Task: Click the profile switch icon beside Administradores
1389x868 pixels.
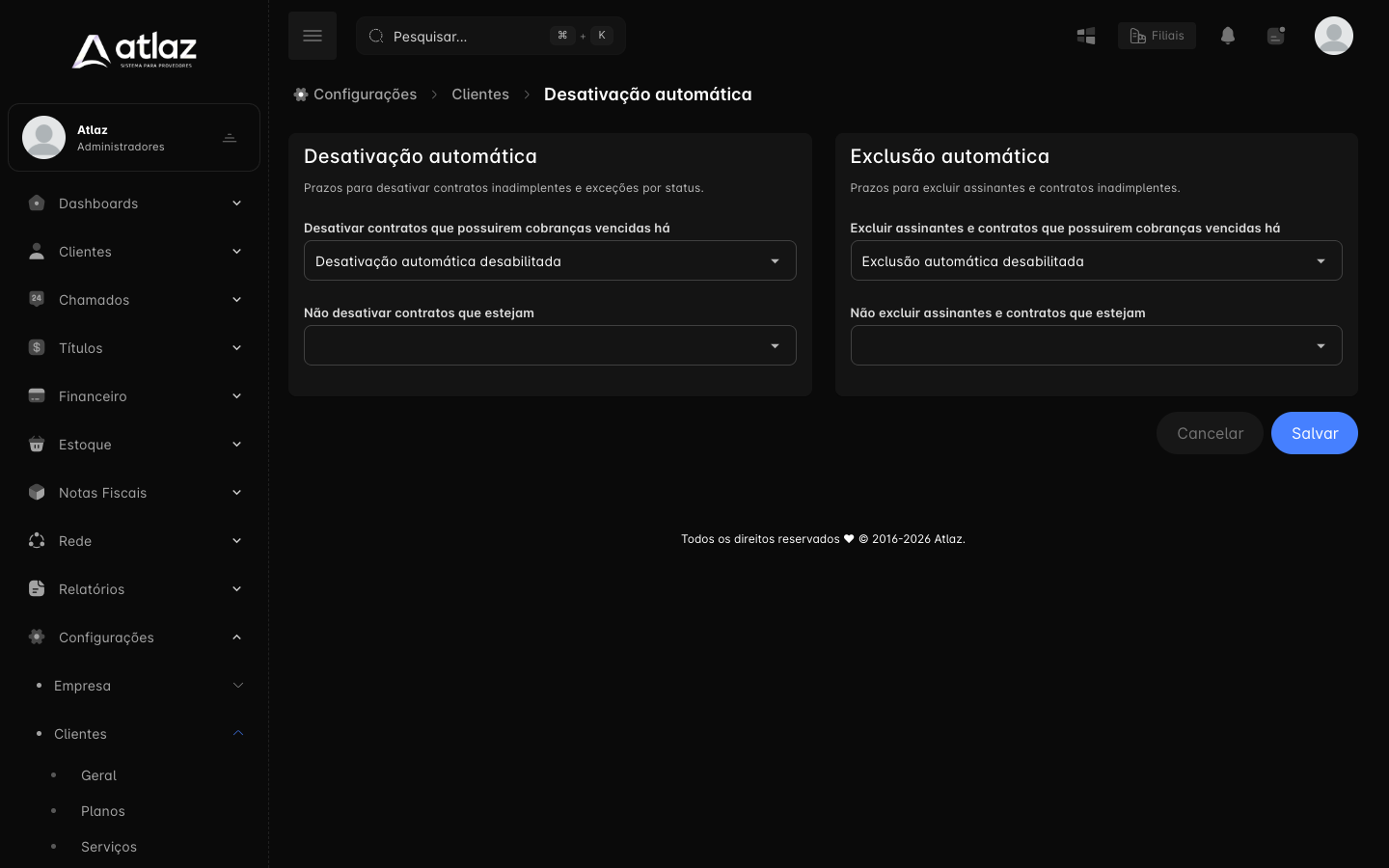Action: click(230, 138)
